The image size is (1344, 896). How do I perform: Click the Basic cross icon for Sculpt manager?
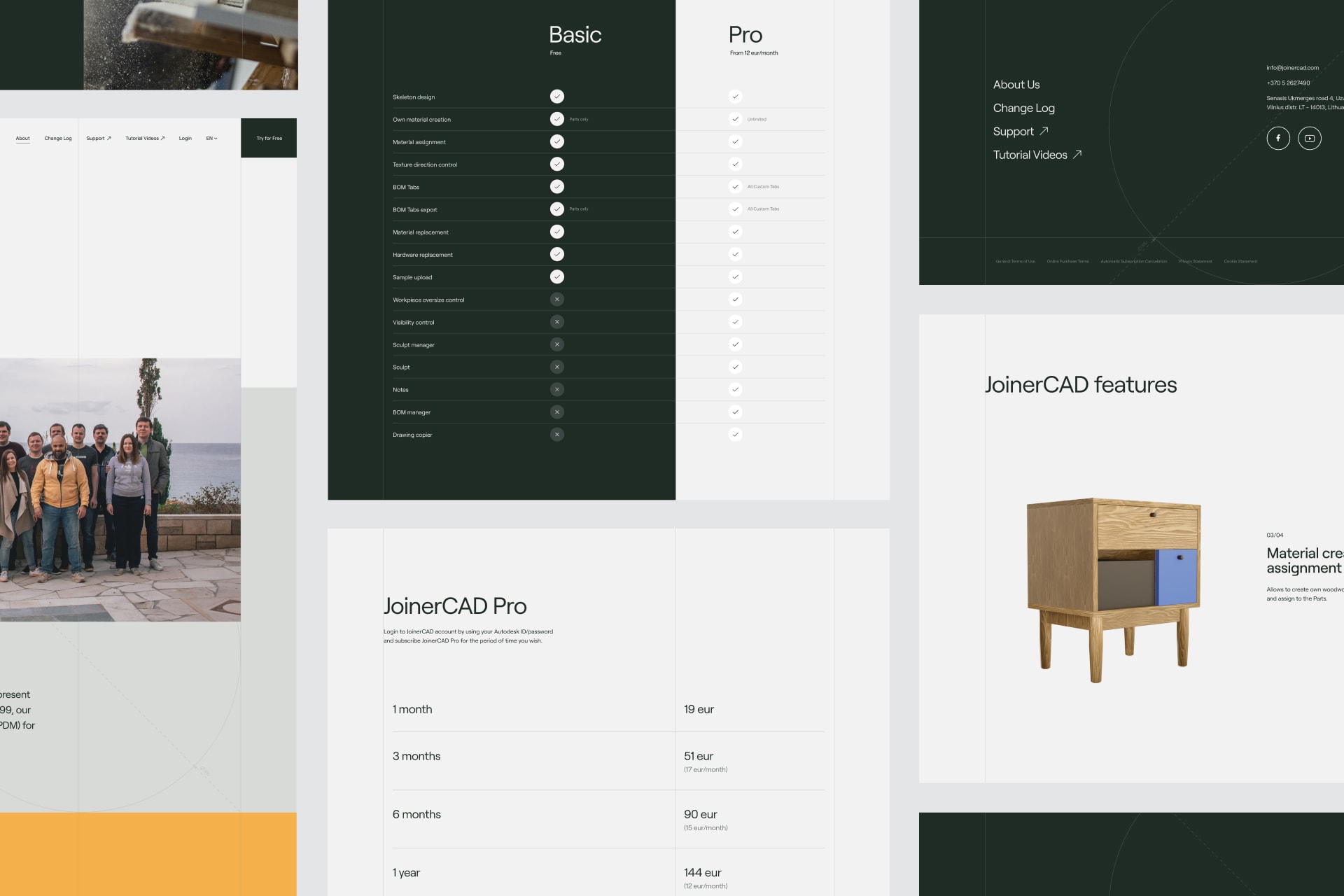(557, 344)
